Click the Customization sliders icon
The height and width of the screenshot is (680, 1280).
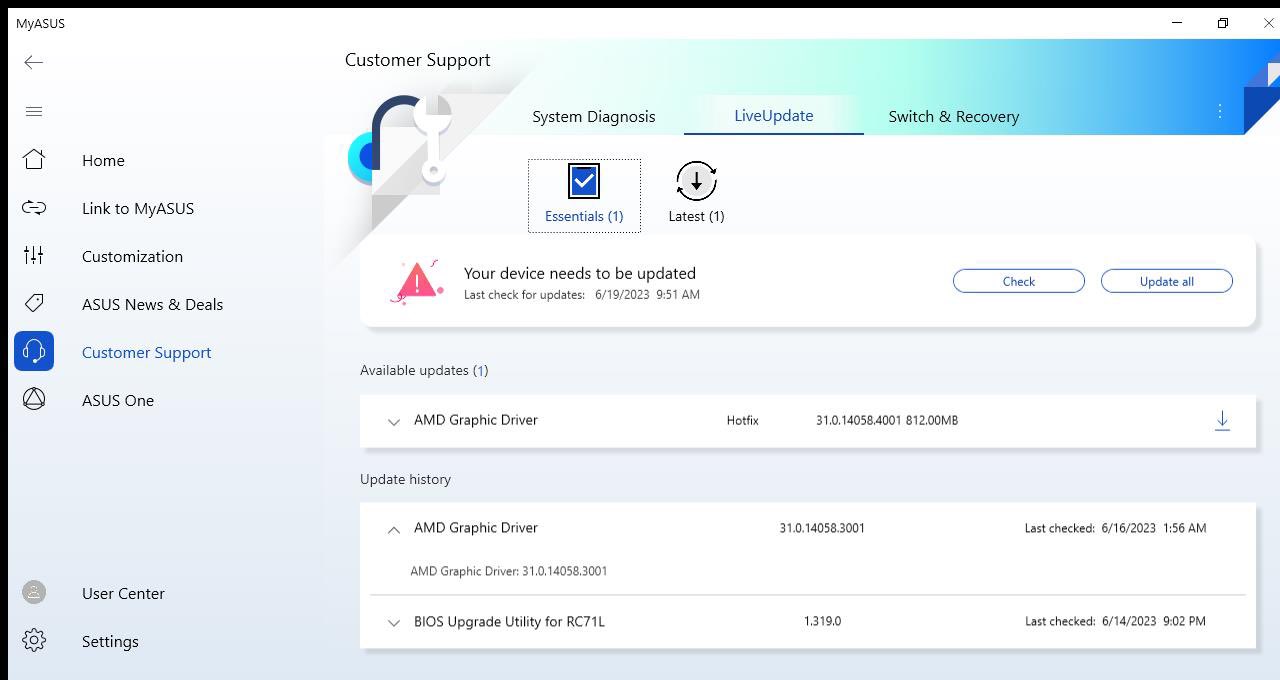coord(34,256)
